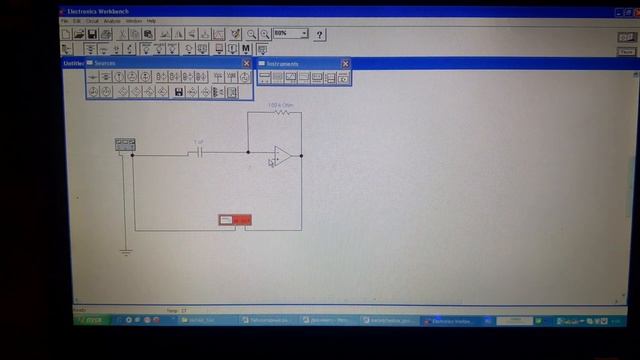Pick the Bode Plotter in Instruments palette
The width and height of the screenshot is (640, 360).
[304, 77]
